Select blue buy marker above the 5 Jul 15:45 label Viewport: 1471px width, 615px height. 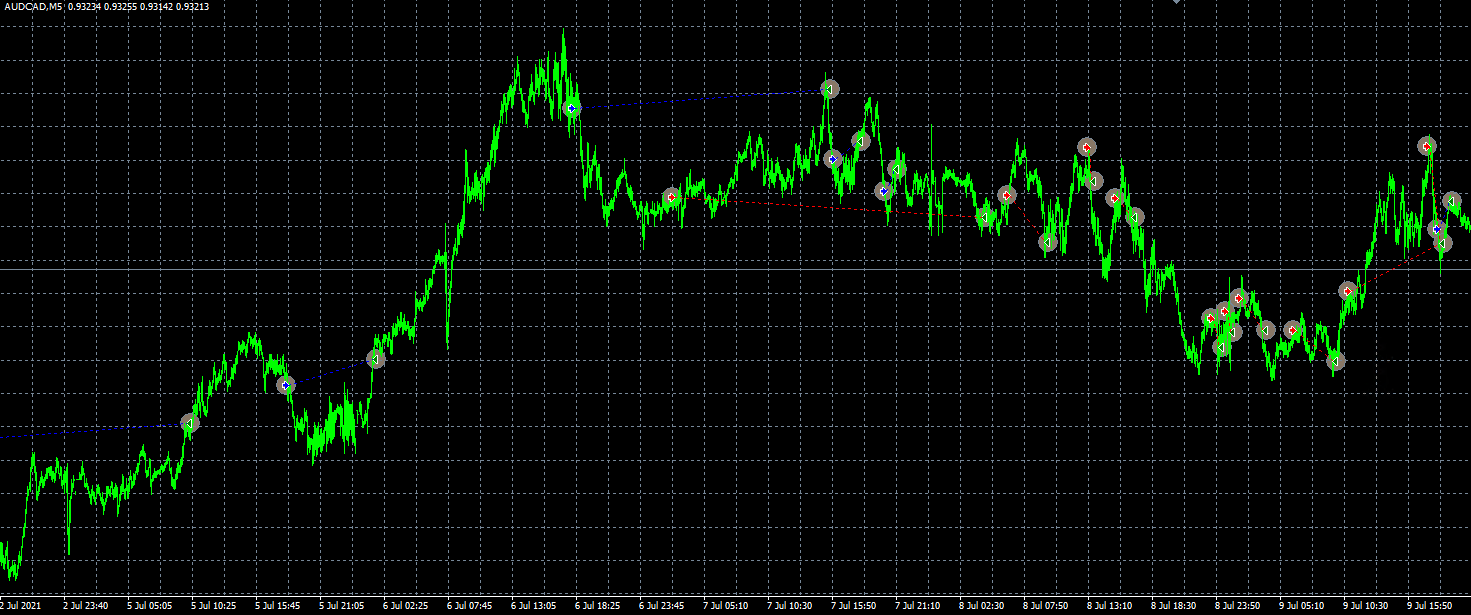tap(286, 385)
